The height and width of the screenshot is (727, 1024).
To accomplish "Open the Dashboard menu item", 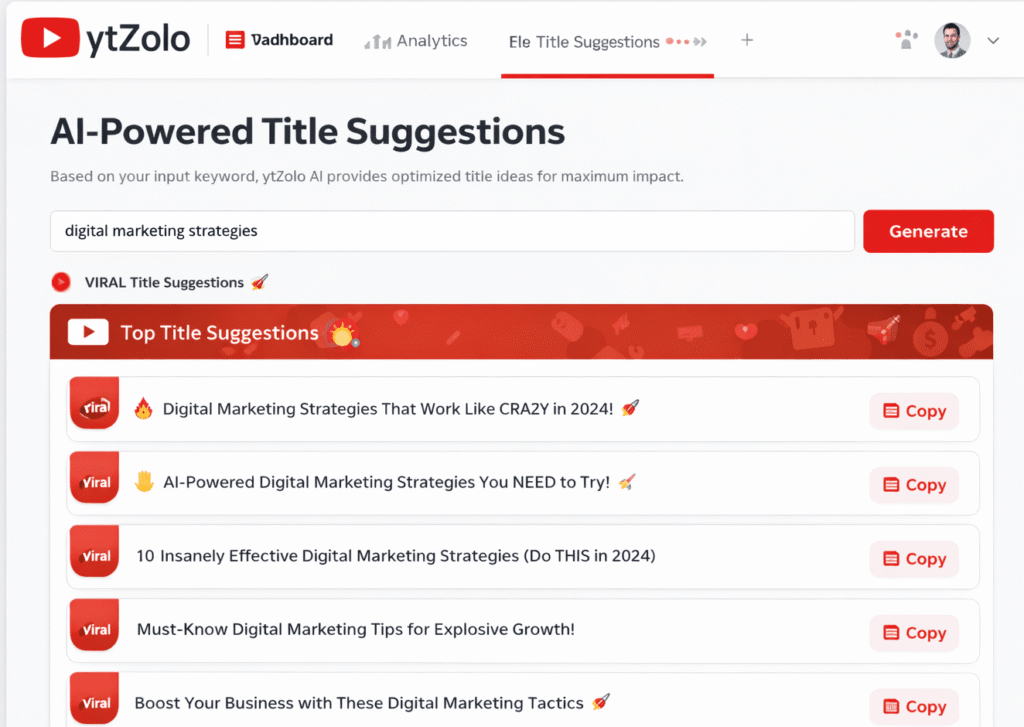I will (x=278, y=39).
